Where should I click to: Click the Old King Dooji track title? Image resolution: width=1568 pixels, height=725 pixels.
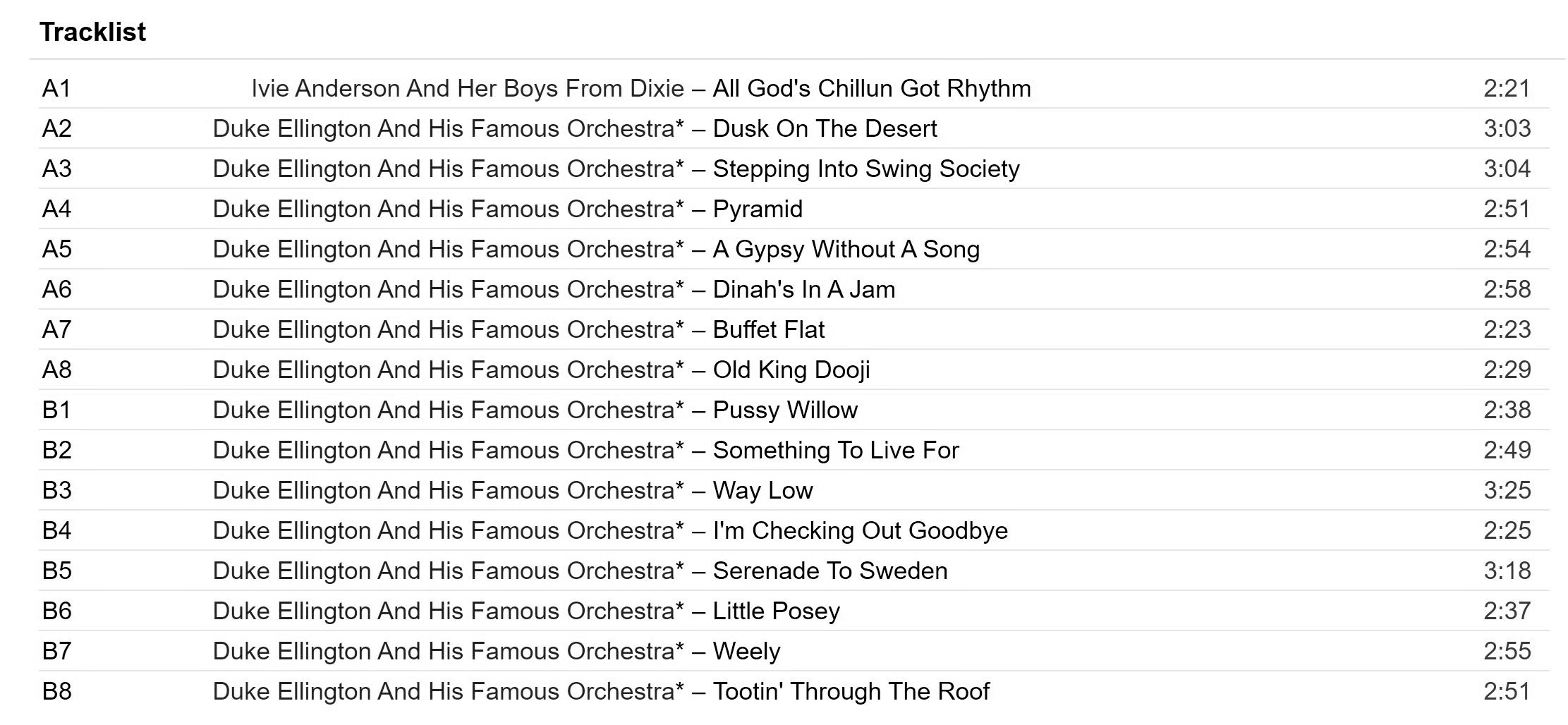coord(791,370)
